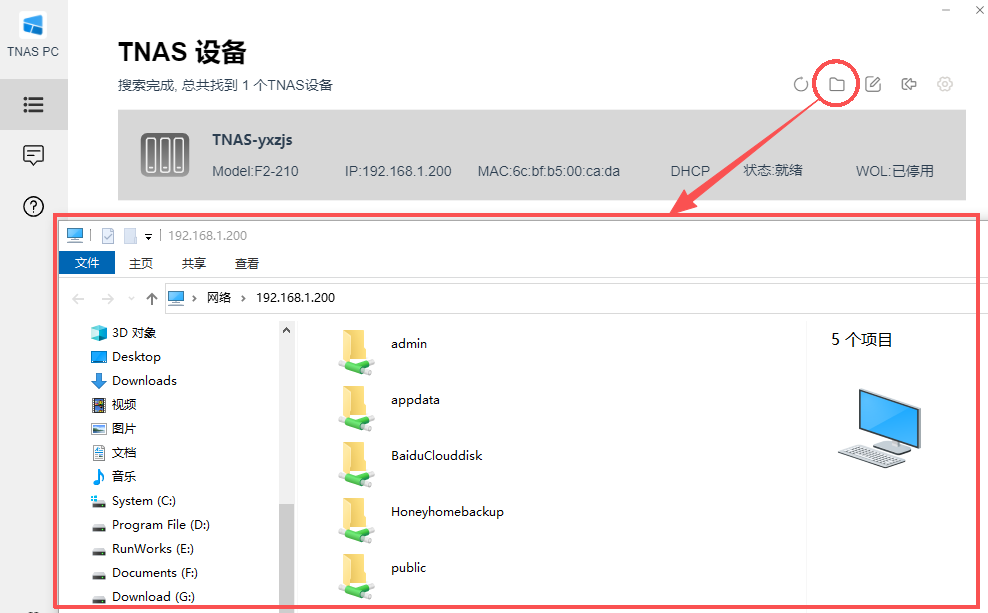
Task: Click the WOL:已停用 status text
Action: tap(895, 171)
